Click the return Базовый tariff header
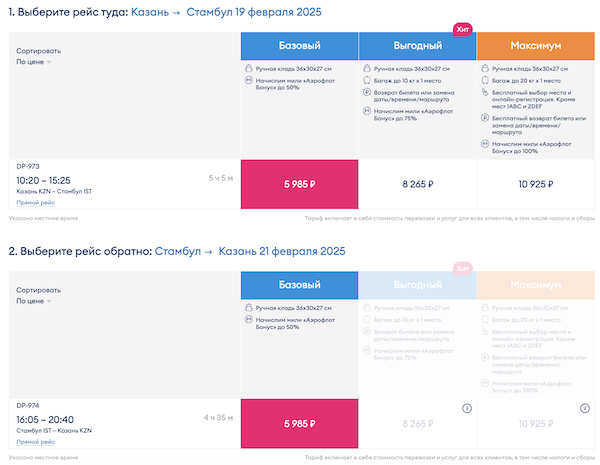The height and width of the screenshot is (465, 600). (x=299, y=285)
